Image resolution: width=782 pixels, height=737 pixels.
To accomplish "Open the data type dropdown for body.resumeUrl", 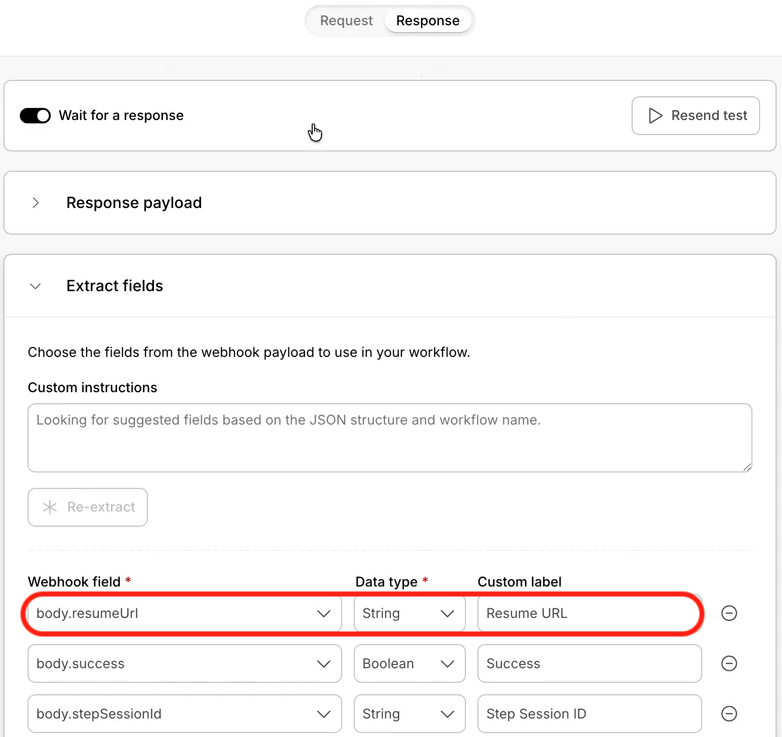I will [409, 613].
